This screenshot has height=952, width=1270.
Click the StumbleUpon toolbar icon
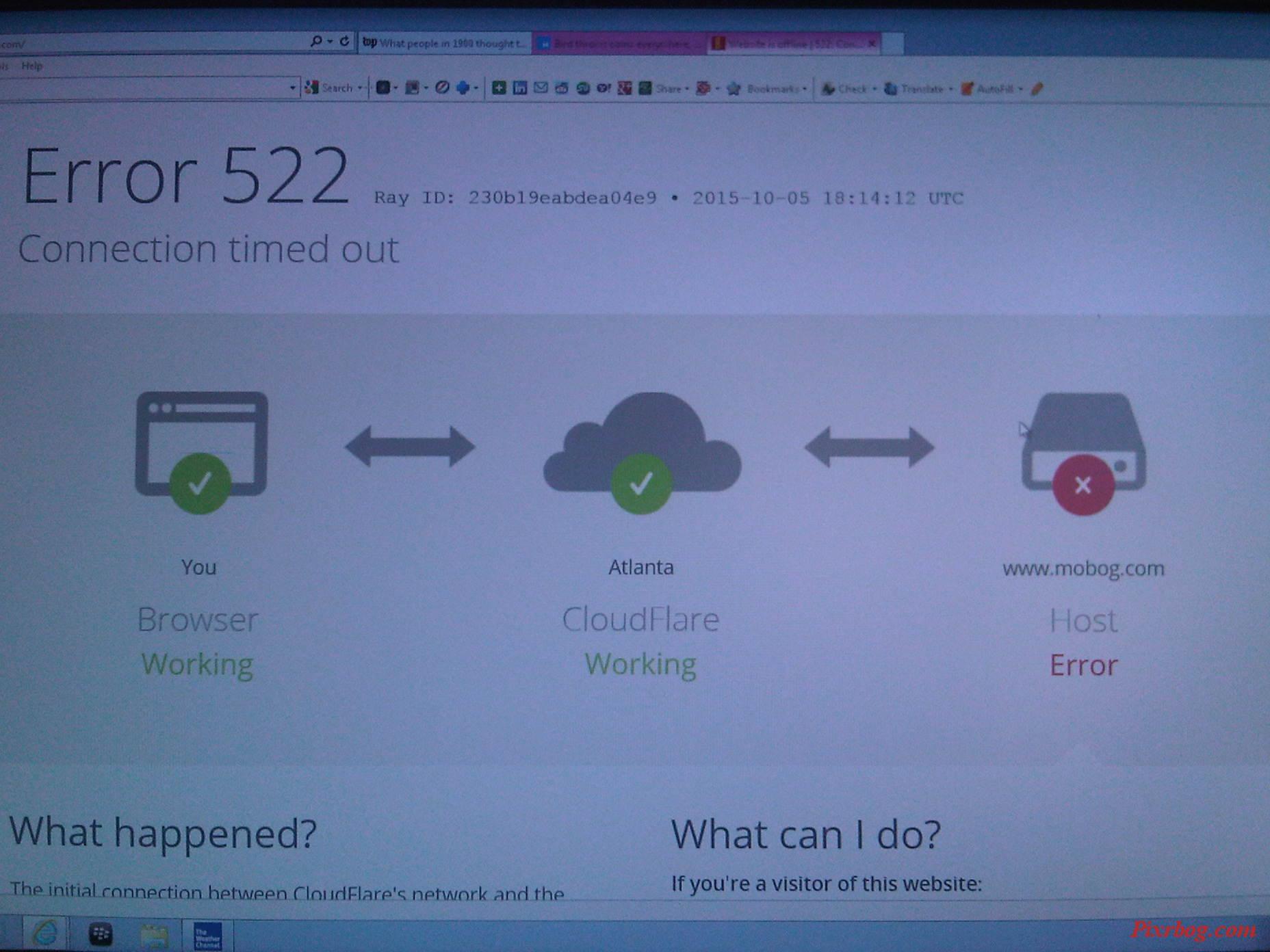click(583, 88)
